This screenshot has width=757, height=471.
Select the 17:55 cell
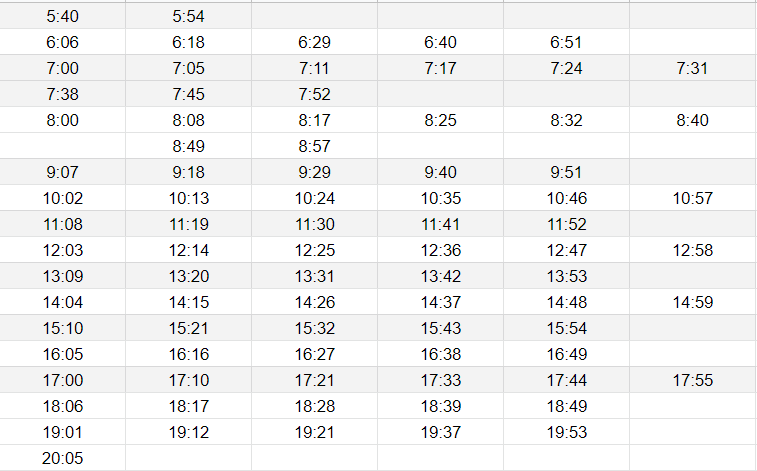pyautogui.click(x=693, y=381)
